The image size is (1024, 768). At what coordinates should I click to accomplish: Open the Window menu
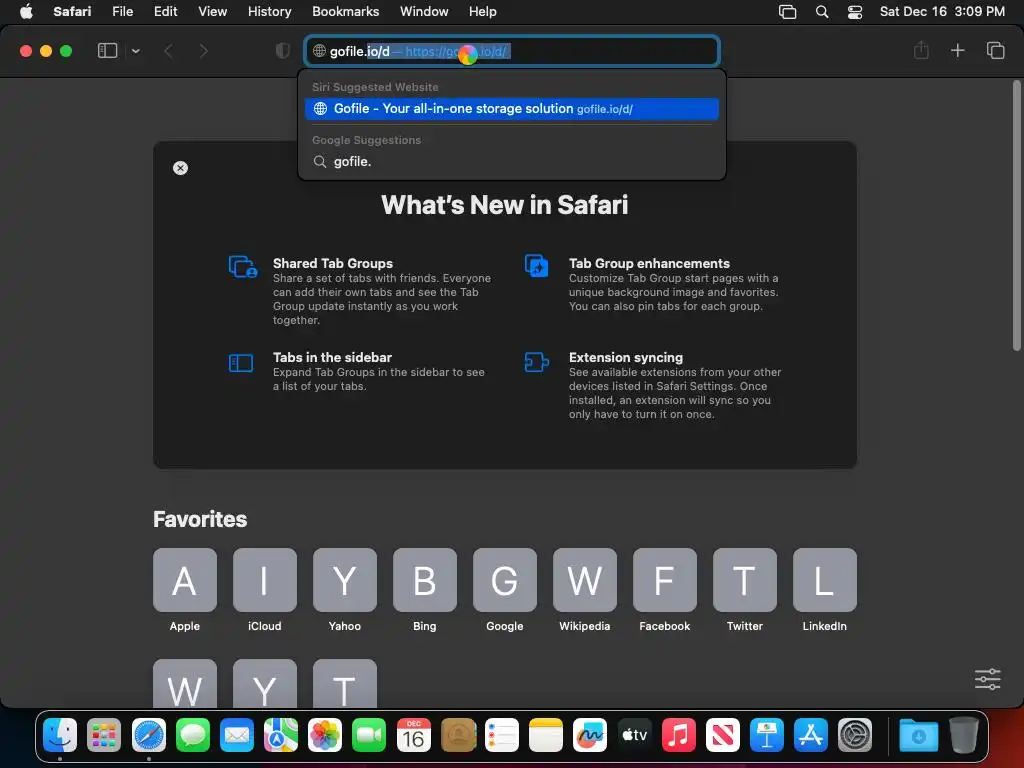[x=424, y=12]
